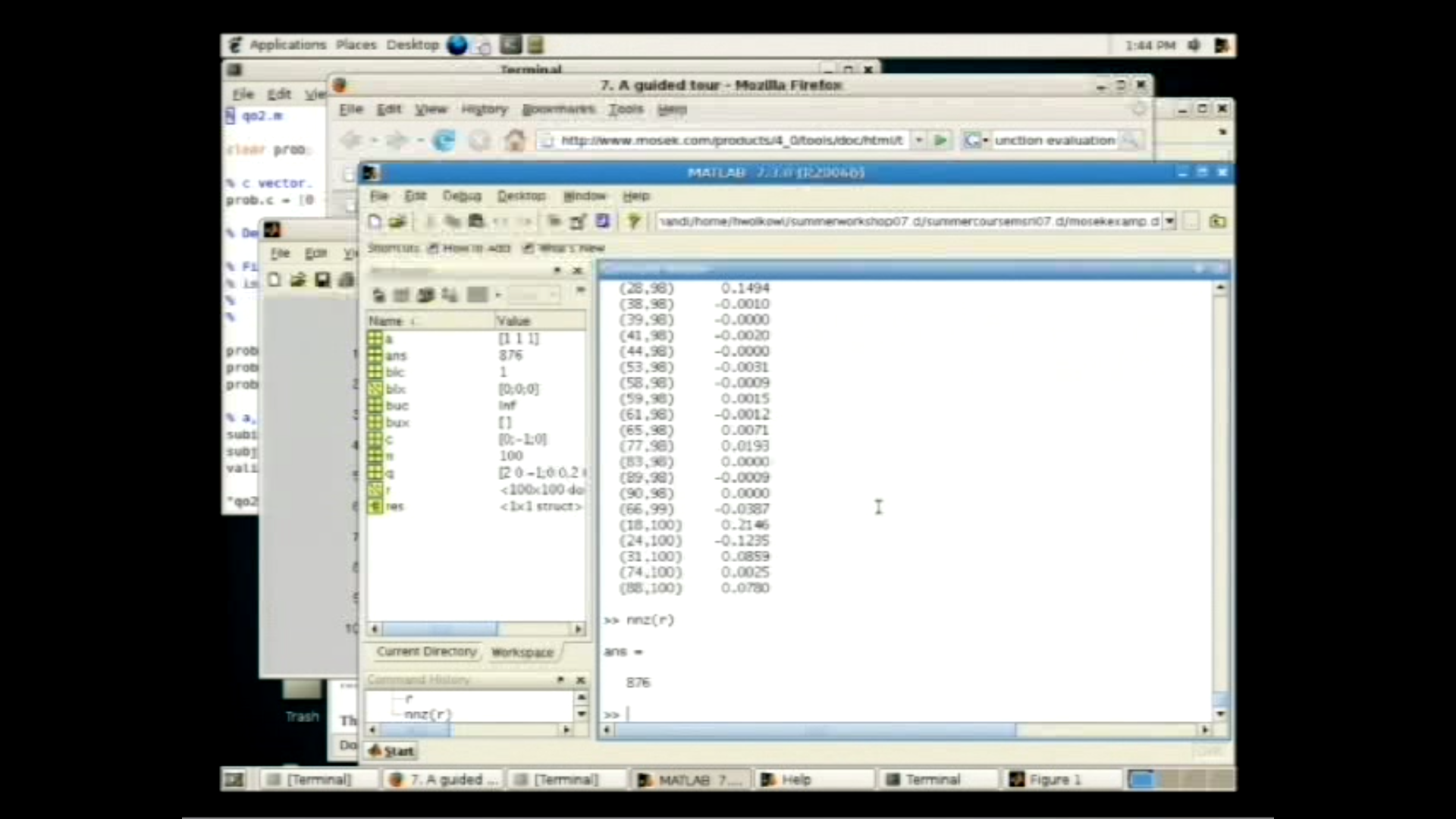Click the New file icon in MATLAB toolbar
Viewport: 1456px width, 819px height.
coord(375,221)
